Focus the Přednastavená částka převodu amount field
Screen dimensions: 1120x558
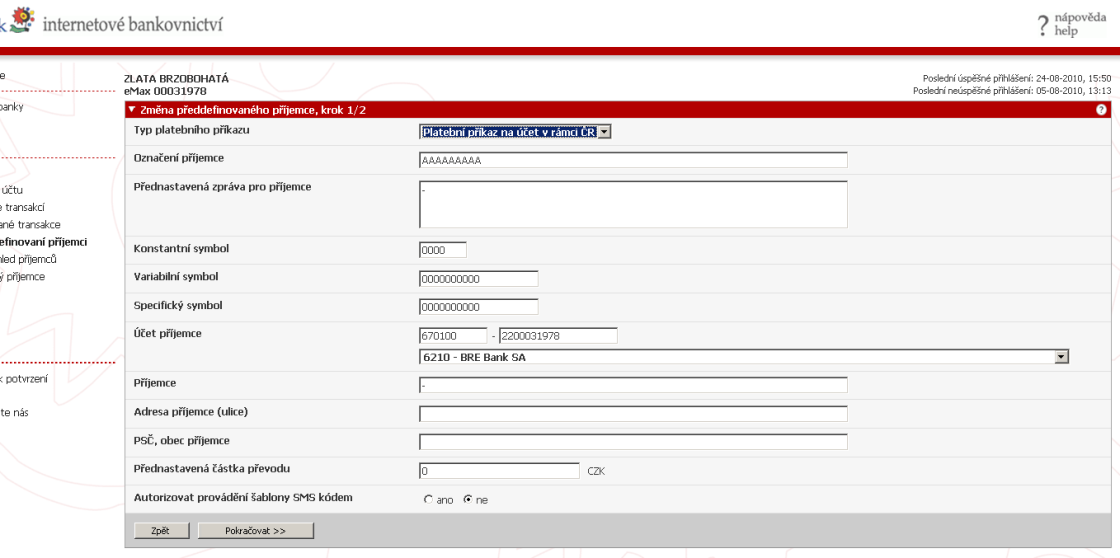[x=499, y=470]
